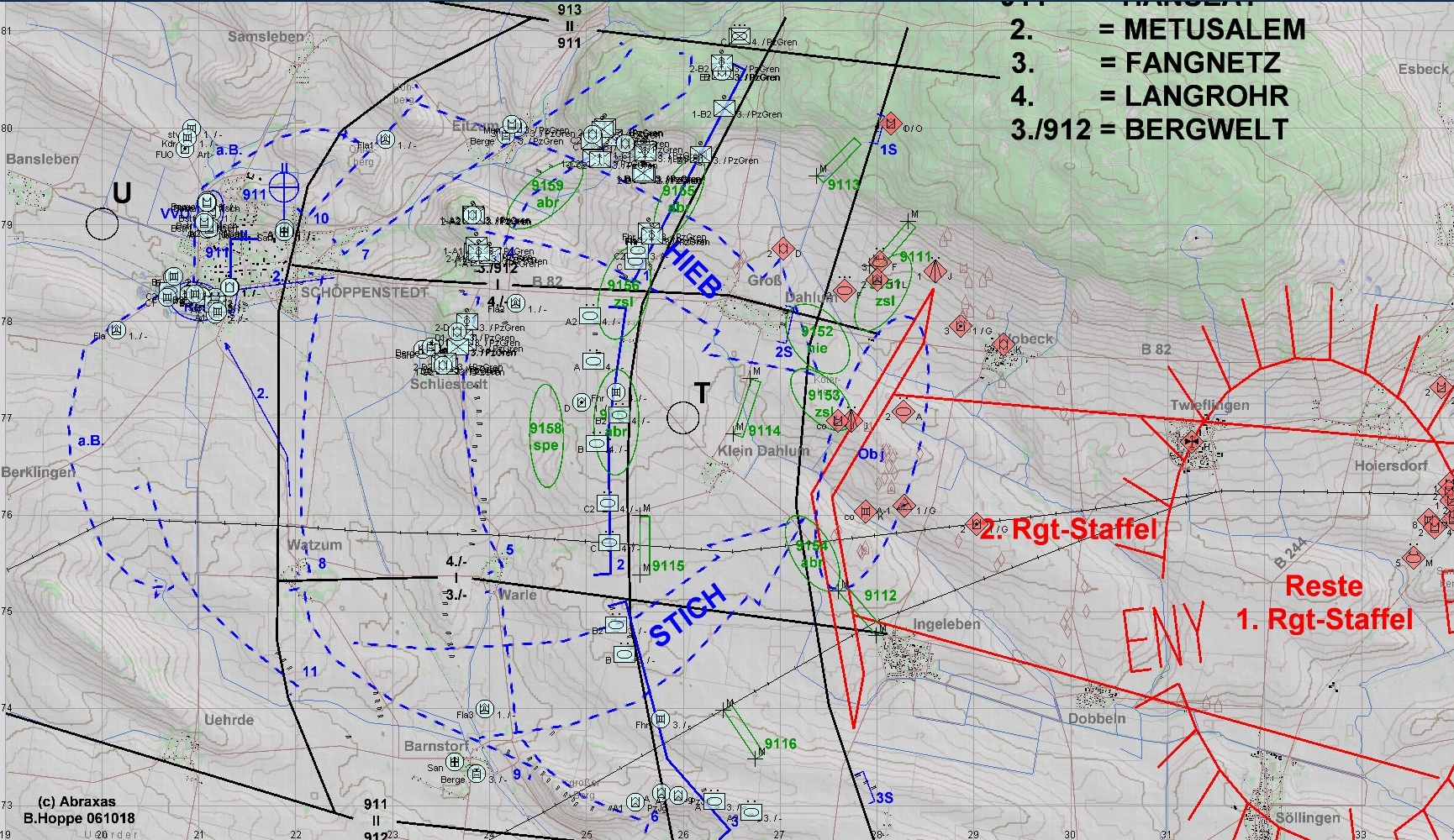Select the red enemy diamond at Twieflingen
The width and height of the screenshot is (1454, 840).
tap(1190, 441)
